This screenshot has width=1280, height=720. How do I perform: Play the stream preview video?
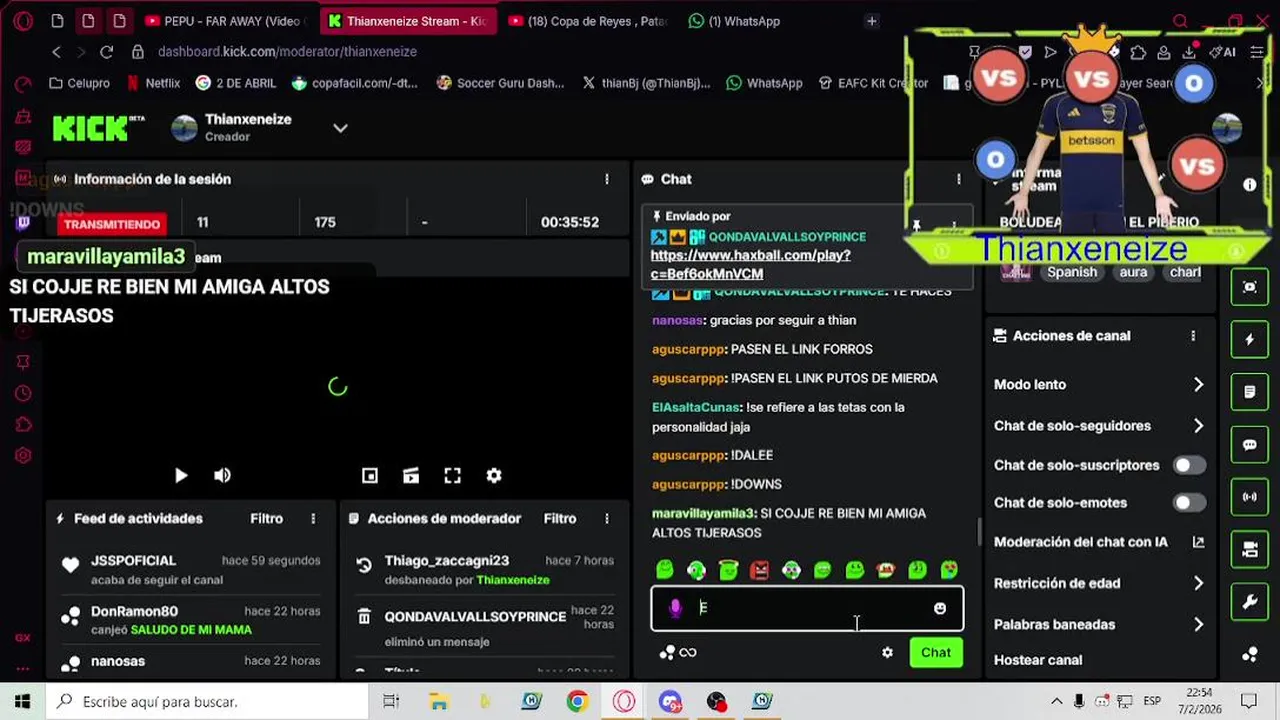181,476
